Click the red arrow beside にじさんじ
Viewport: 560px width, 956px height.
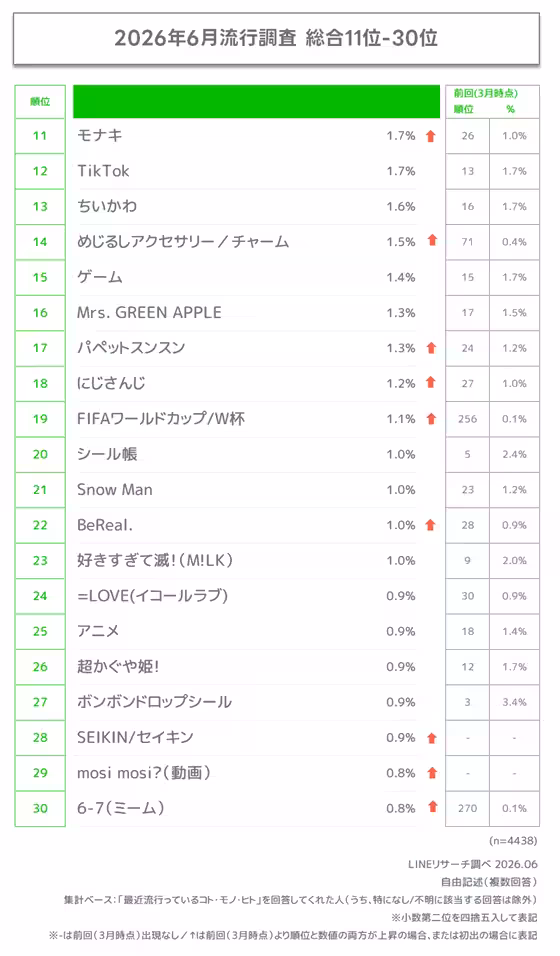coord(431,382)
